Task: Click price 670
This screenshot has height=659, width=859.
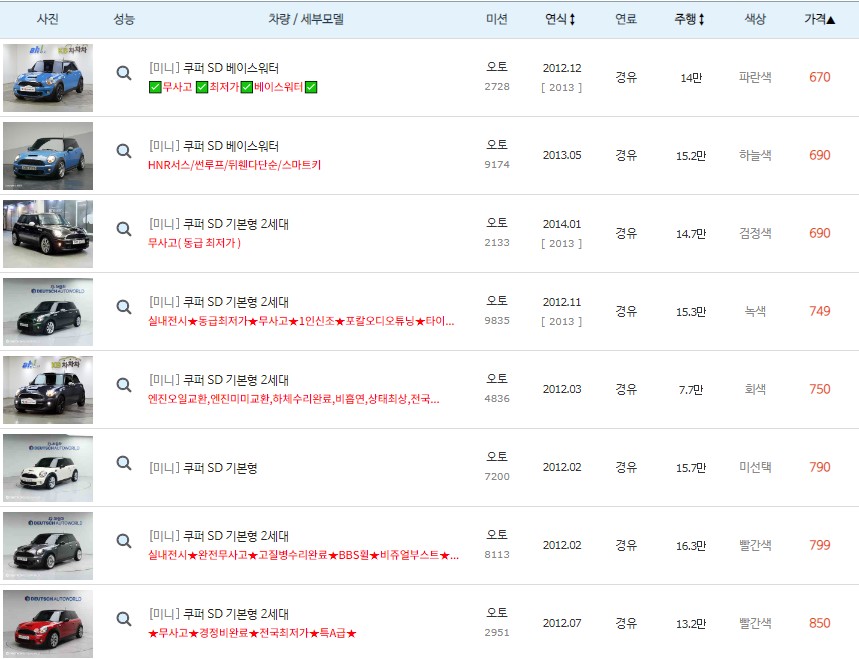Action: [x=820, y=77]
